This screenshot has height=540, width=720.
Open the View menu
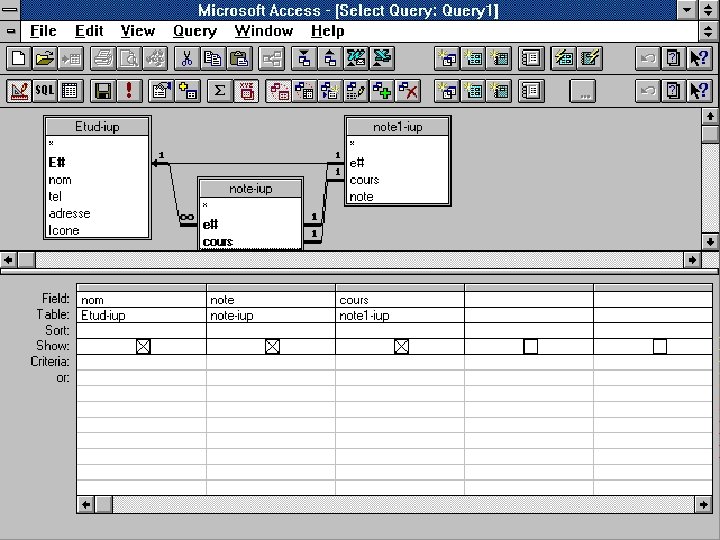(138, 31)
